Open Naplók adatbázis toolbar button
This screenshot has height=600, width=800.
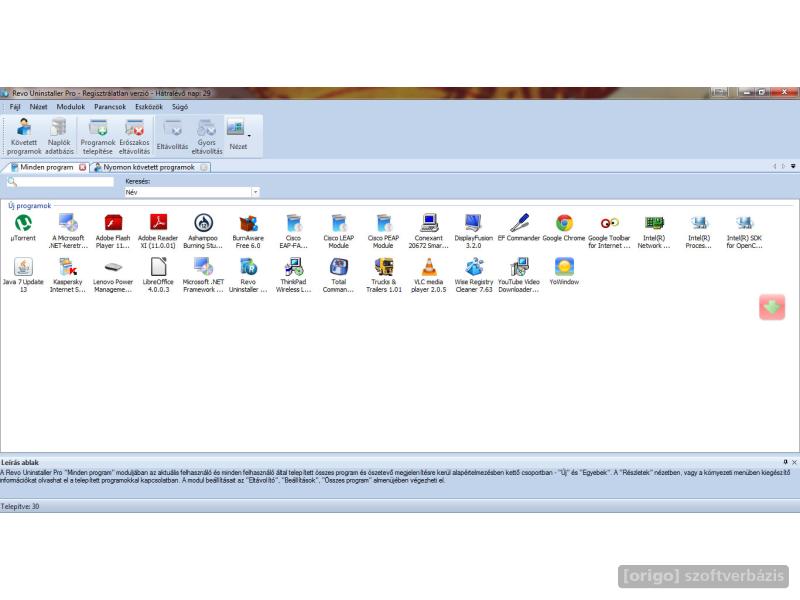point(59,136)
